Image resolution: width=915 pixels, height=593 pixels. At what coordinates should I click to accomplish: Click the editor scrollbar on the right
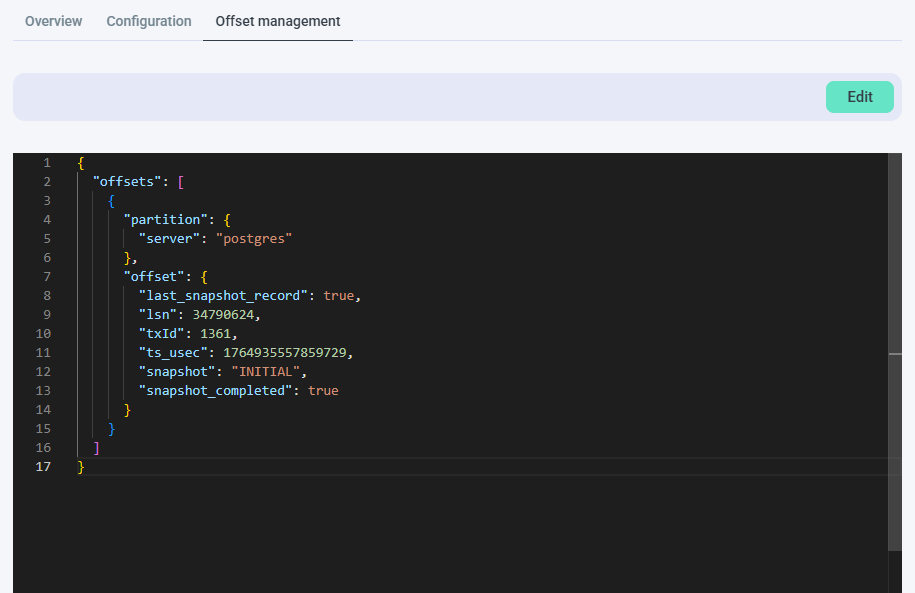point(895,300)
